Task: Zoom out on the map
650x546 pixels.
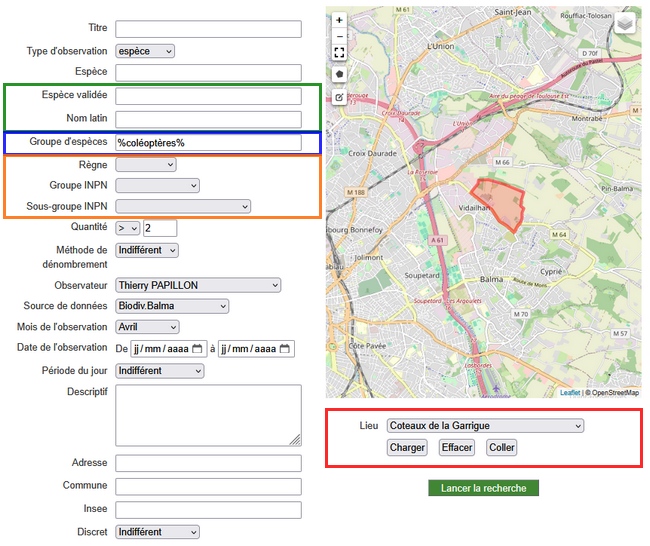Action: [339, 36]
